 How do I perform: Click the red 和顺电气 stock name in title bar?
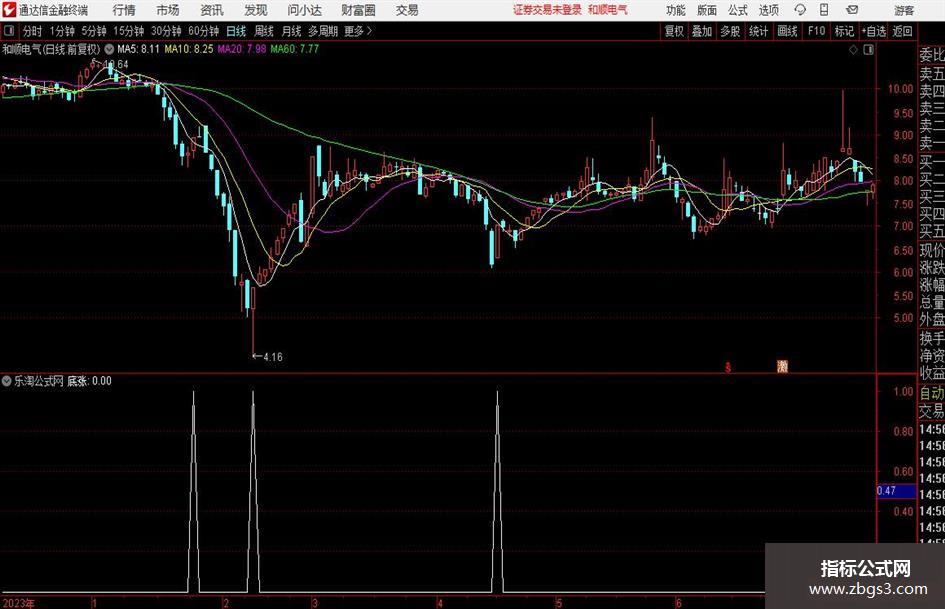pyautogui.click(x=608, y=10)
